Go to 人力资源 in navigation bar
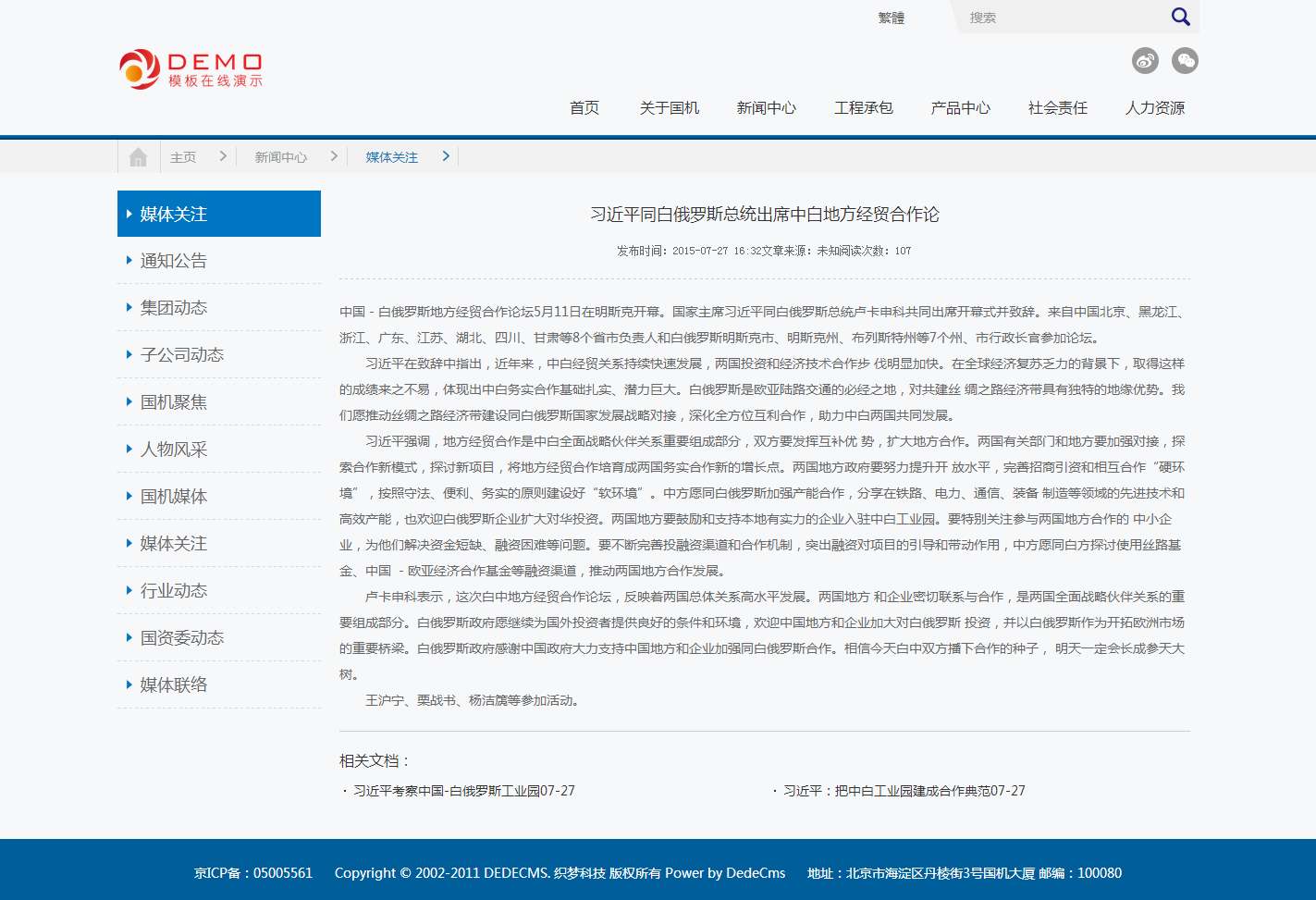The image size is (1316, 900). [x=1154, y=108]
